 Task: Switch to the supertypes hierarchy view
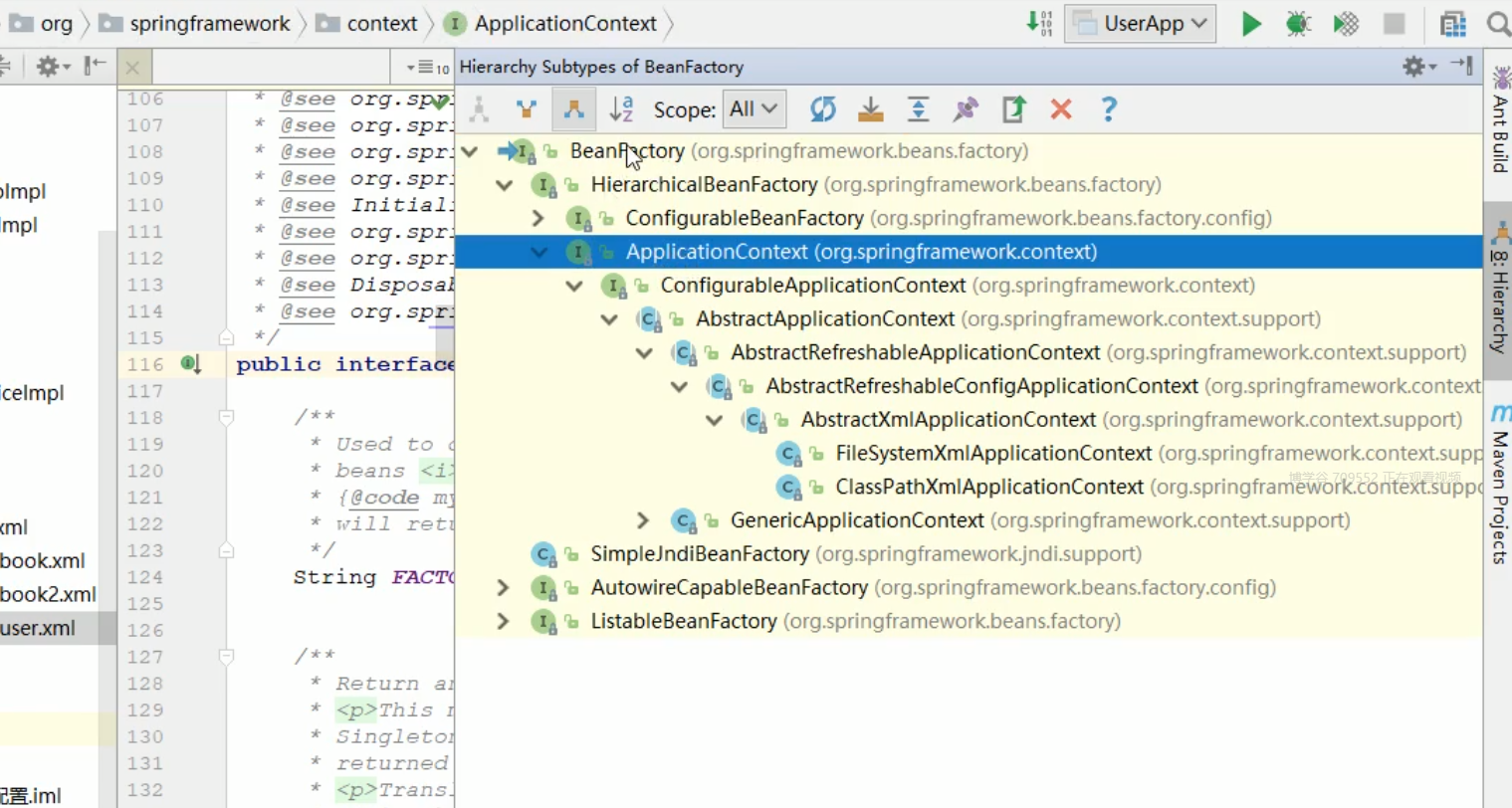[x=527, y=109]
